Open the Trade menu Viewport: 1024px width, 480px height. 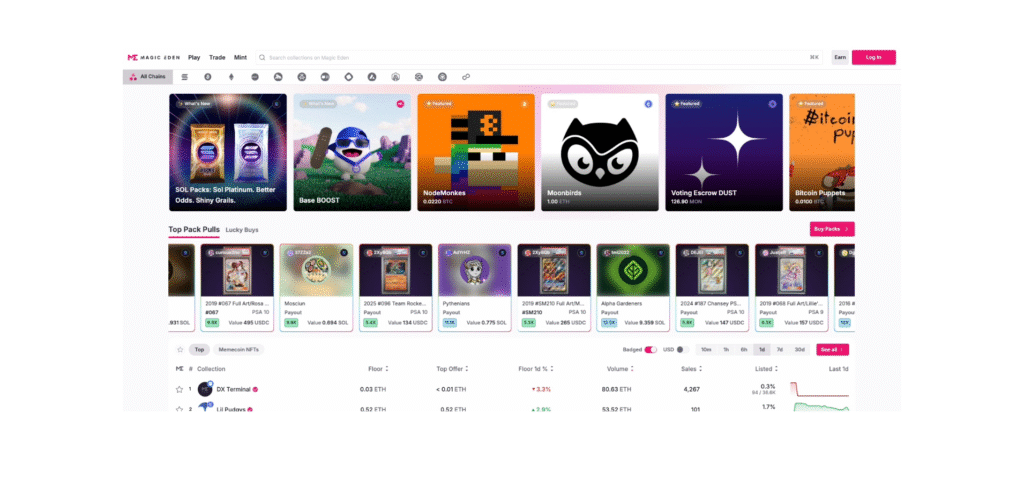point(217,58)
